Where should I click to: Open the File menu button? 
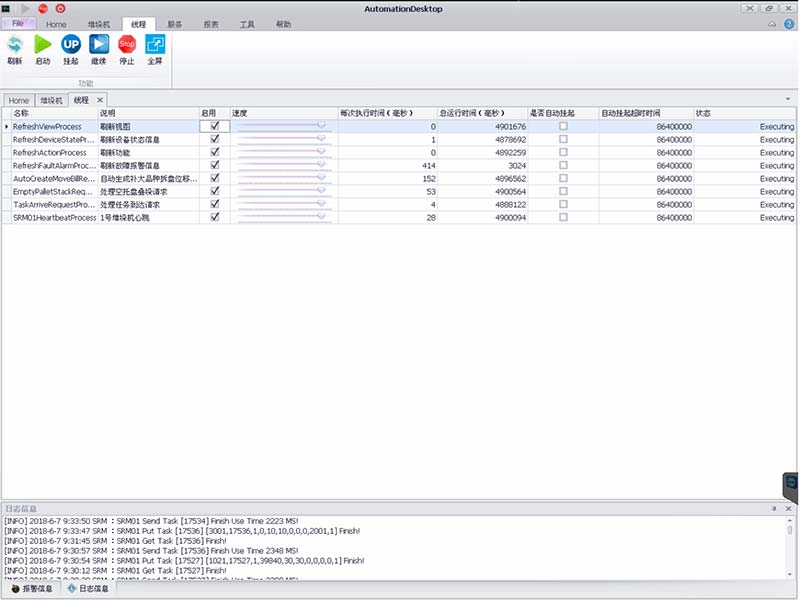point(18,23)
